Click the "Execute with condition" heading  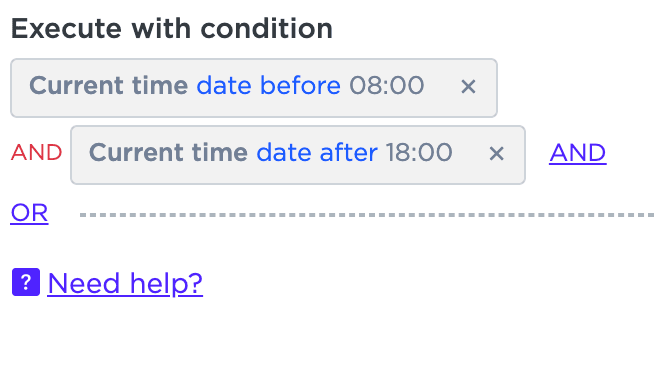point(172,29)
